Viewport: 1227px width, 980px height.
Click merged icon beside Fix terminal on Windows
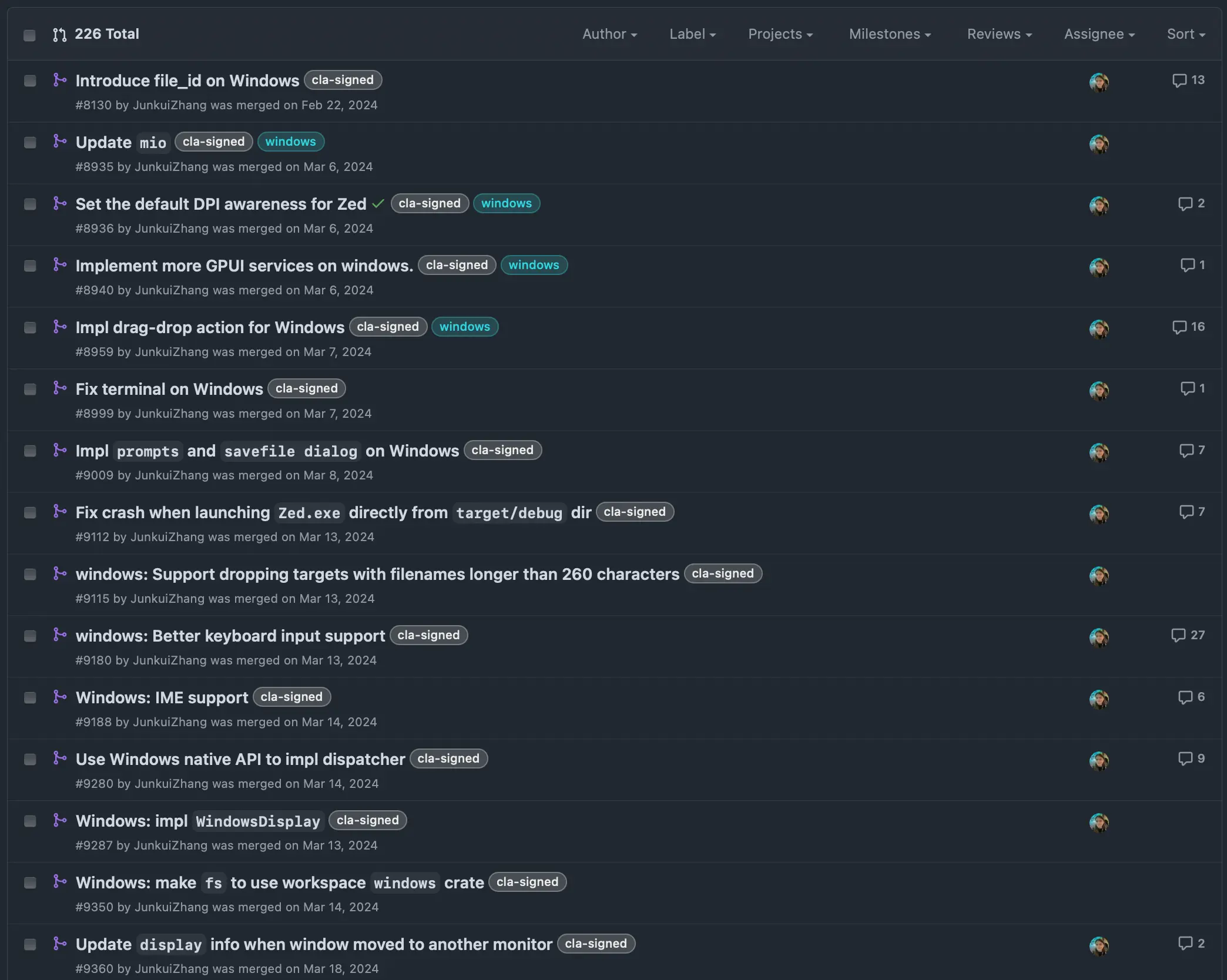point(59,388)
